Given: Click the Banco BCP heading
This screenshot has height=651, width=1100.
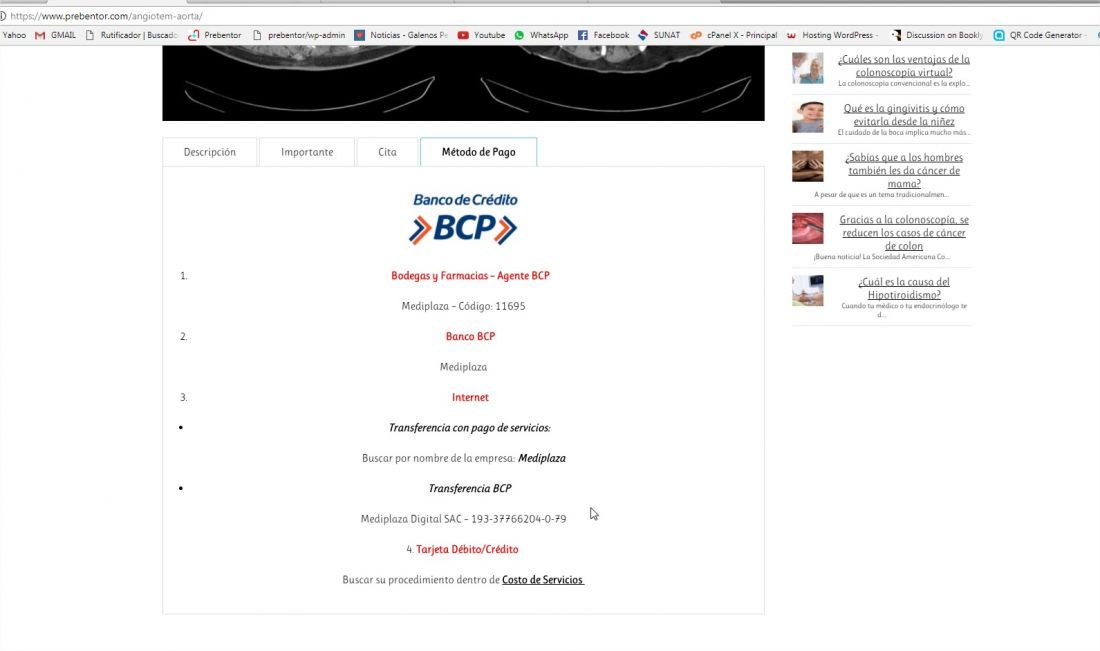Looking at the screenshot, I should (x=470, y=337).
